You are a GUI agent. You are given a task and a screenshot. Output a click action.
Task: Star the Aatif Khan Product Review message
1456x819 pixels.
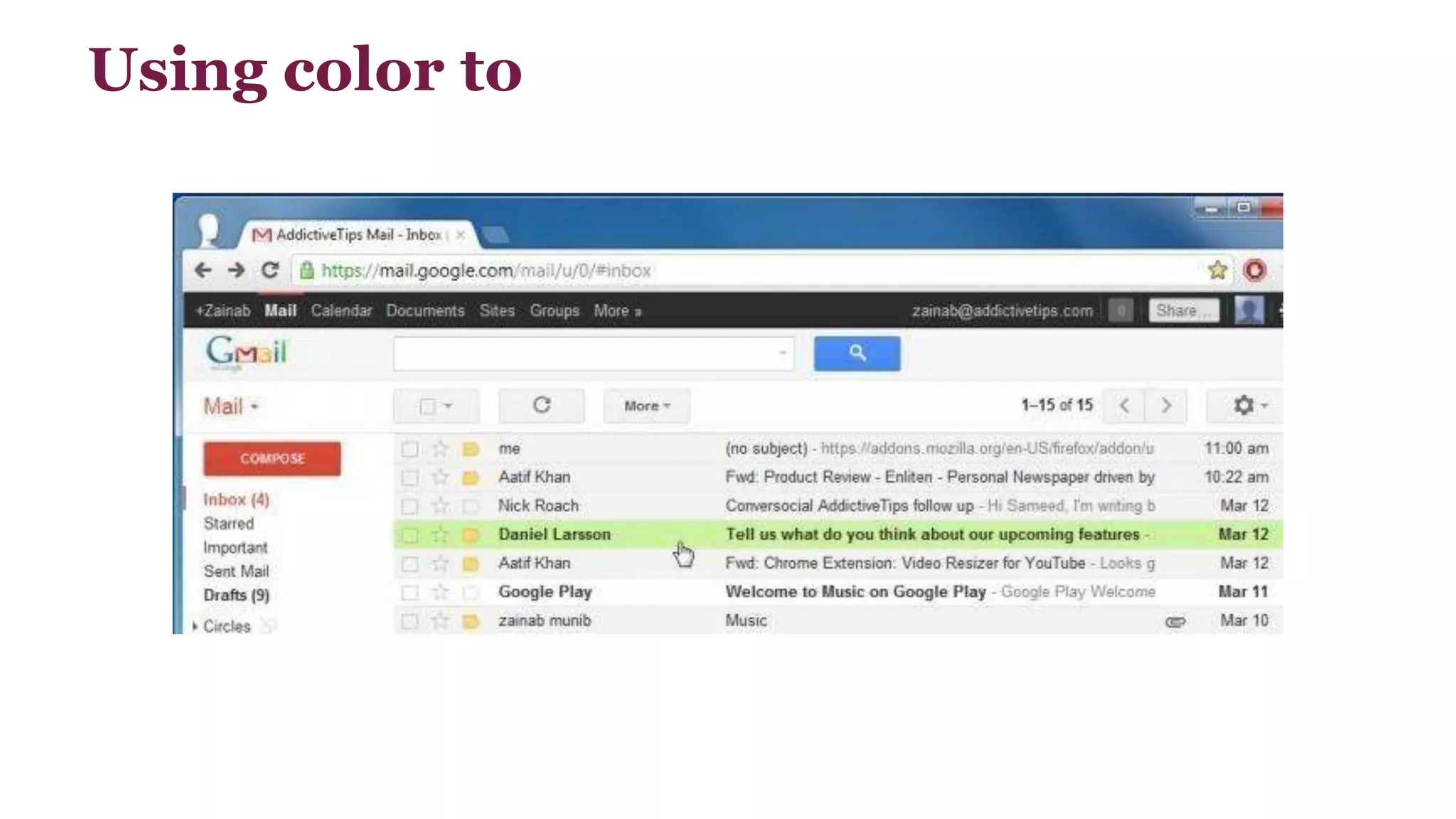point(440,477)
